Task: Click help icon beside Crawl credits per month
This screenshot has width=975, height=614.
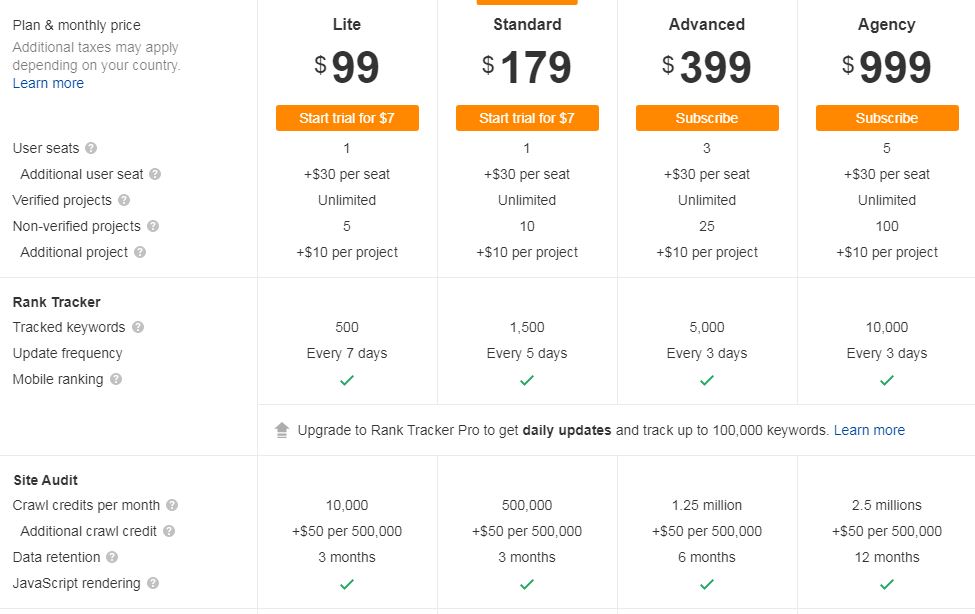Action: (172, 505)
